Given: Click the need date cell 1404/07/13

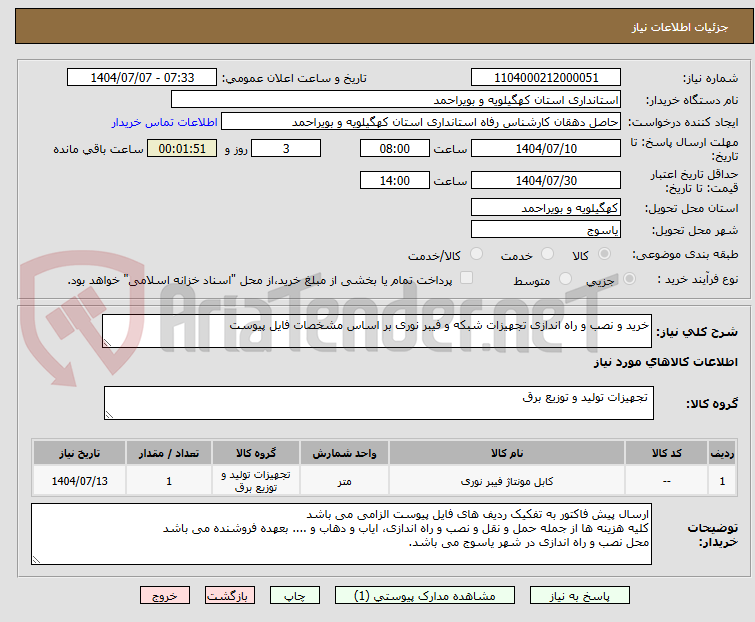Looking at the screenshot, I should [79, 481].
